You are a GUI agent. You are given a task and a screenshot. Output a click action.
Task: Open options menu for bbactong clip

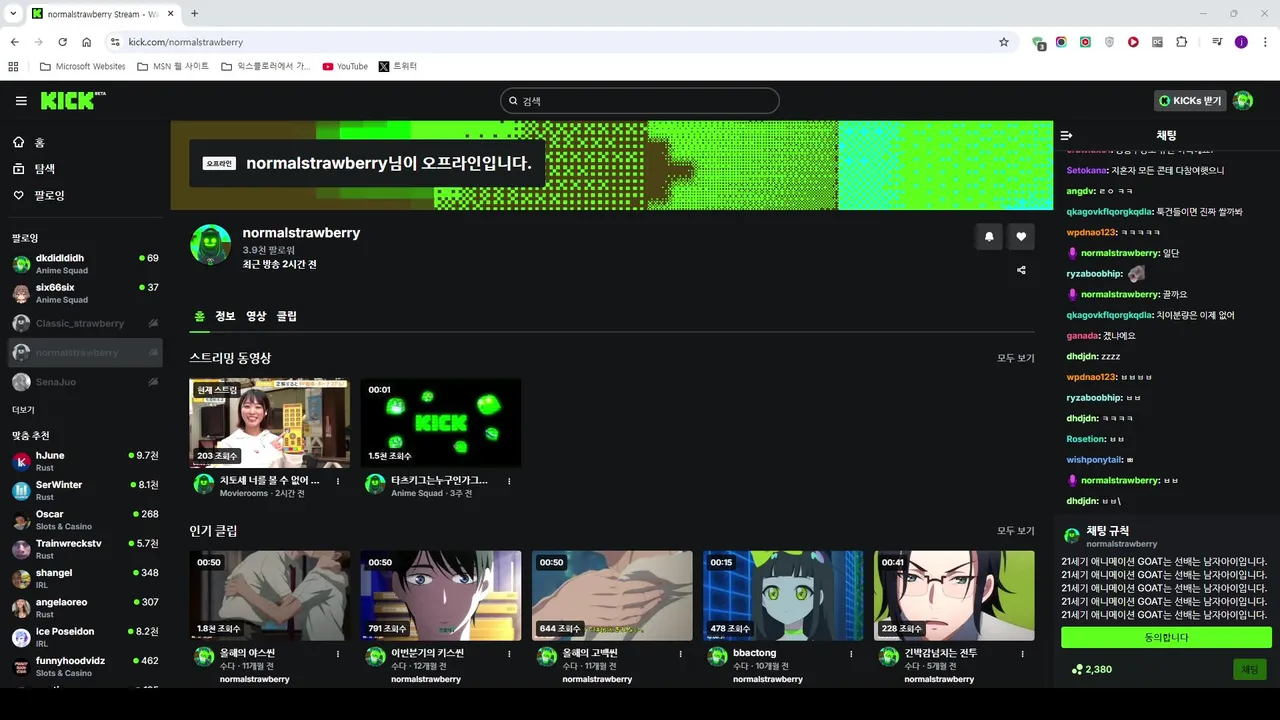coord(851,654)
